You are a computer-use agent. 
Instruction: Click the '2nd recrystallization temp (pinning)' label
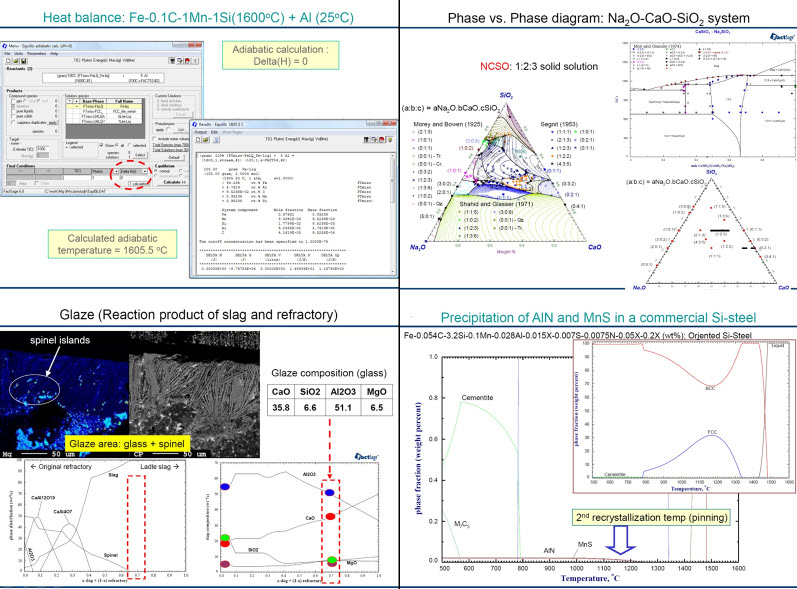click(x=651, y=517)
